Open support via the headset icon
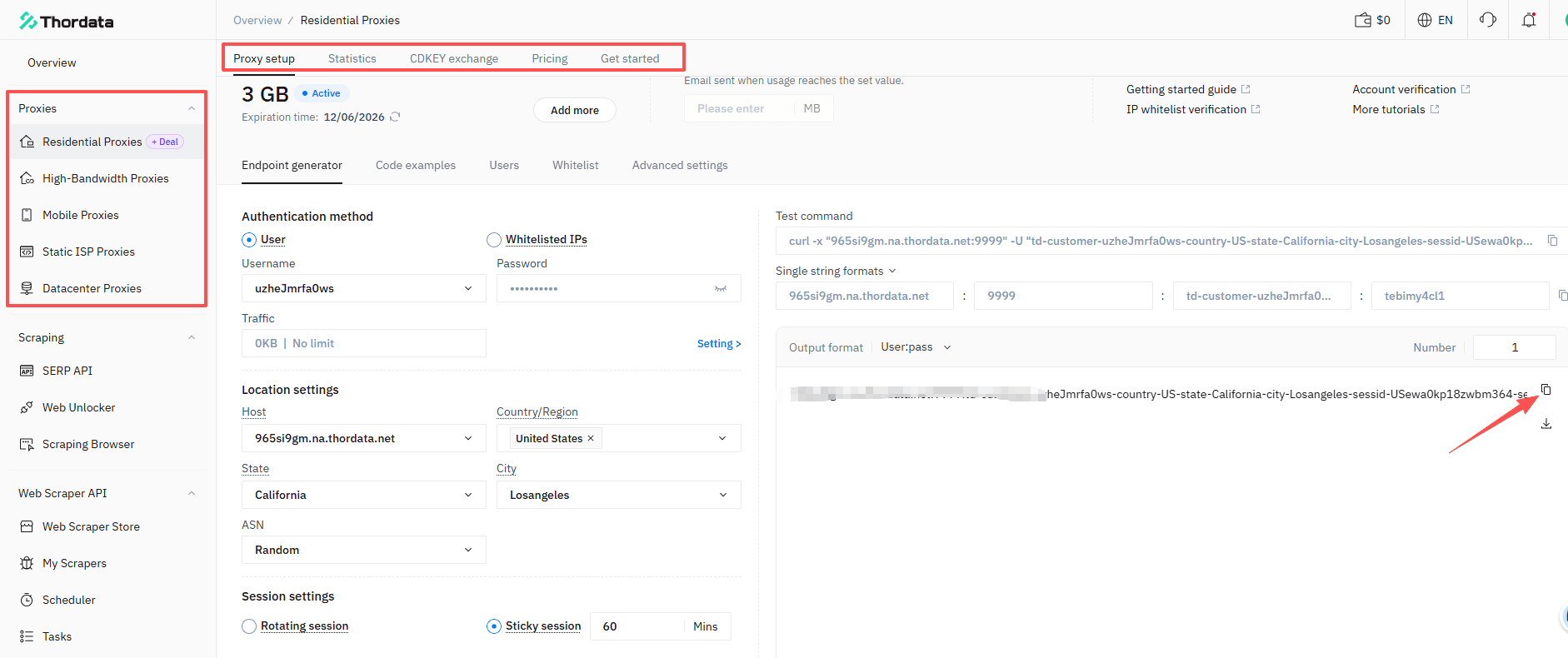The width and height of the screenshot is (1568, 658). pos(1488,20)
